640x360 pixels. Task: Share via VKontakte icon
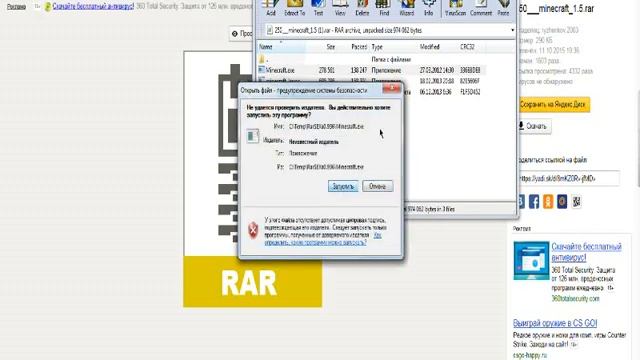point(521,201)
